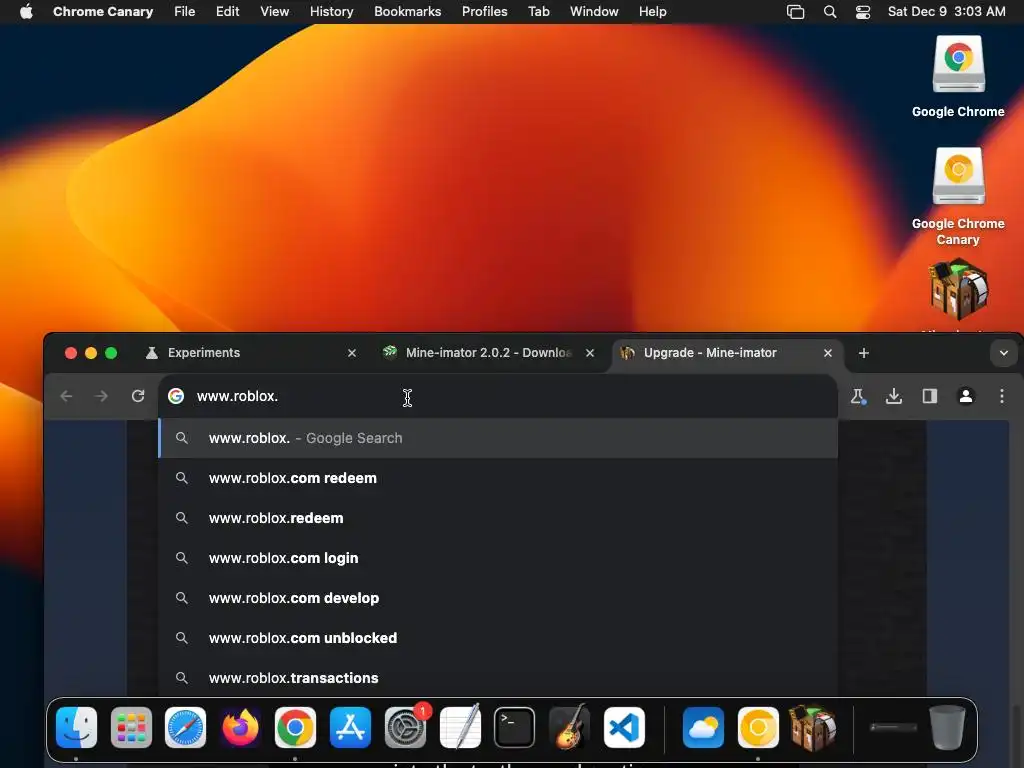
Task: Open Visual Studio Code from the Dock
Action: [624, 727]
